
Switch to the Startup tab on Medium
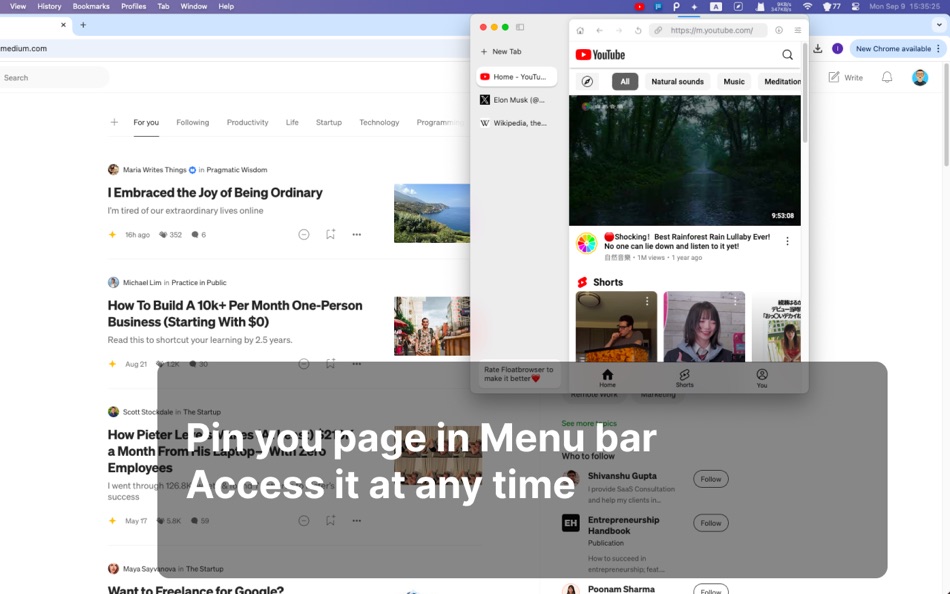click(329, 122)
